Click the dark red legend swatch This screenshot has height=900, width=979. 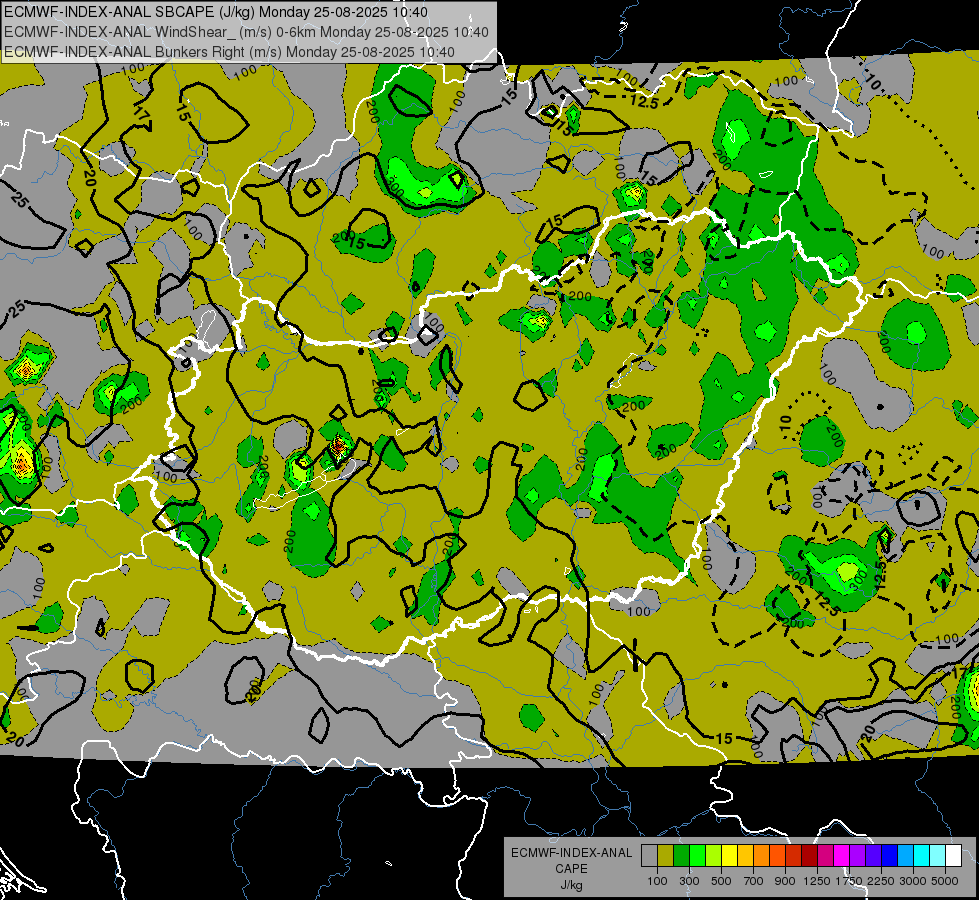tap(809, 856)
